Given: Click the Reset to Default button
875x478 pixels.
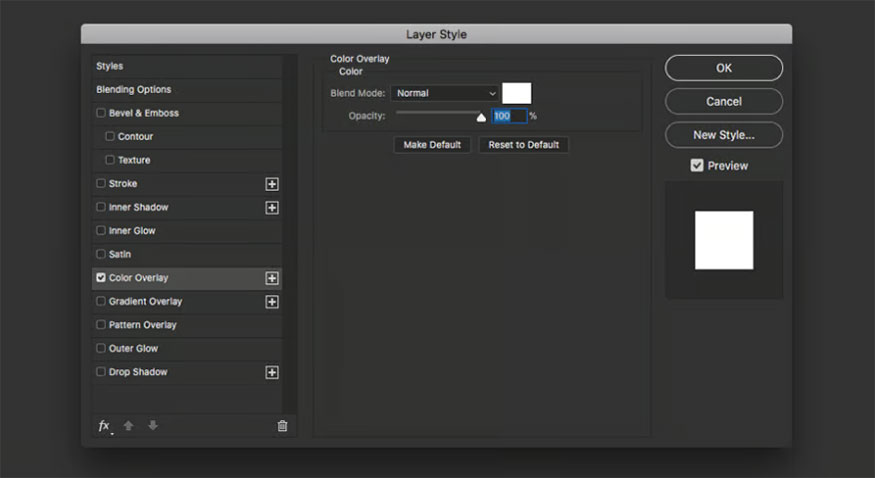Looking at the screenshot, I should [x=523, y=145].
